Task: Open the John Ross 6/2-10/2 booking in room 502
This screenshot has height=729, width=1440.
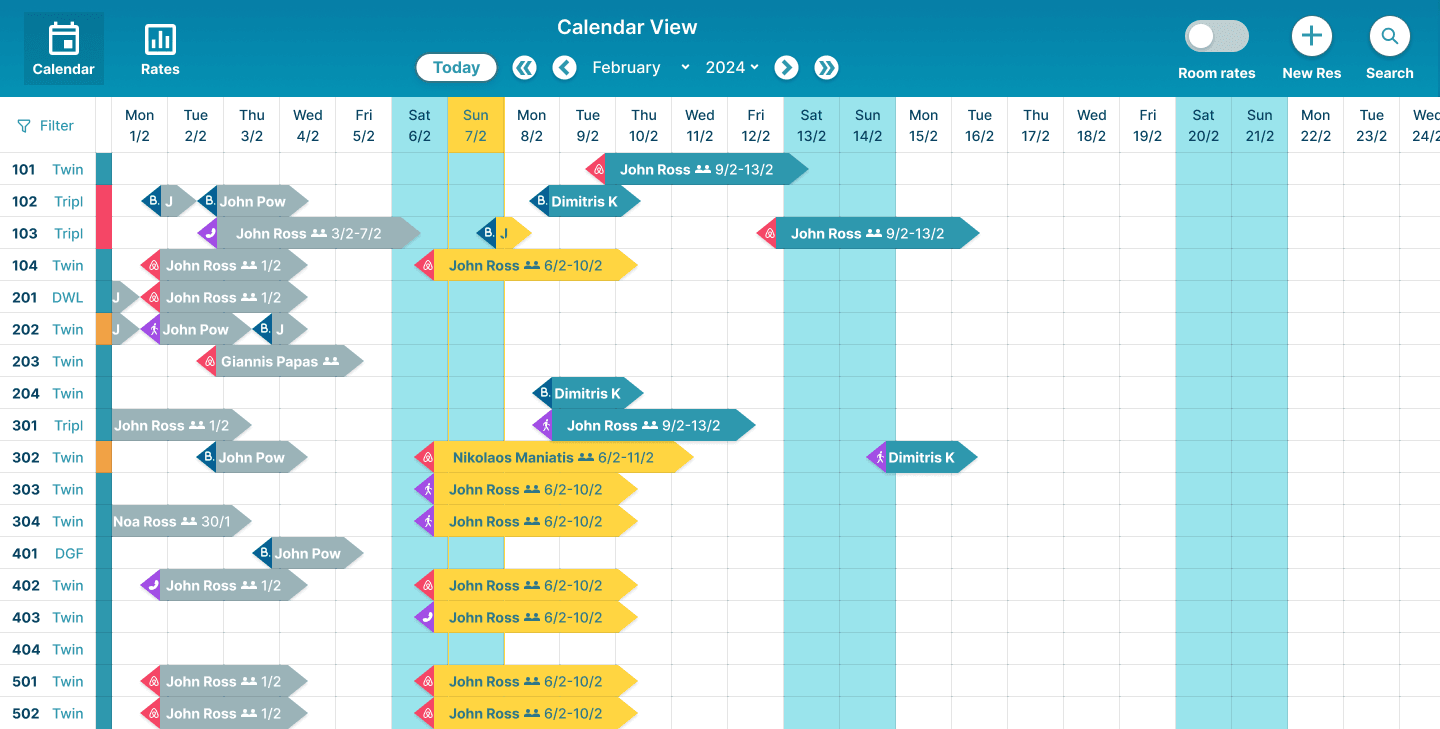Action: 526,713
